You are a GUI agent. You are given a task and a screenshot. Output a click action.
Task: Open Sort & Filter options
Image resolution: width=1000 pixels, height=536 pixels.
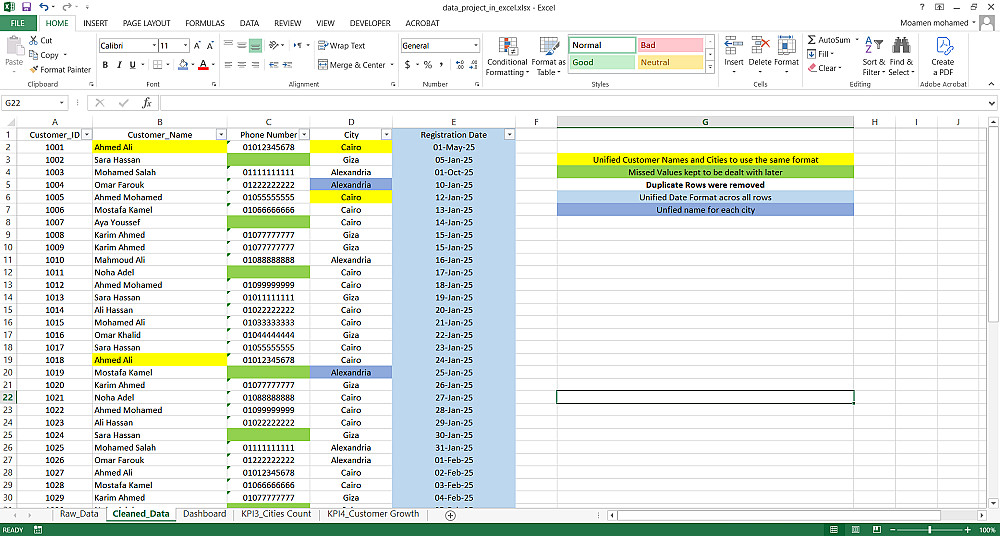[874, 57]
